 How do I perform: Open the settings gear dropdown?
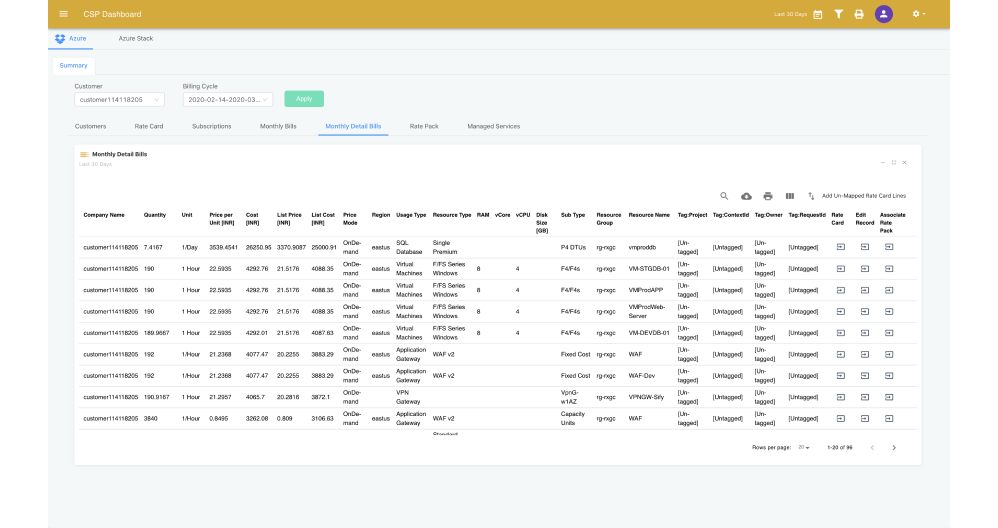click(918, 14)
